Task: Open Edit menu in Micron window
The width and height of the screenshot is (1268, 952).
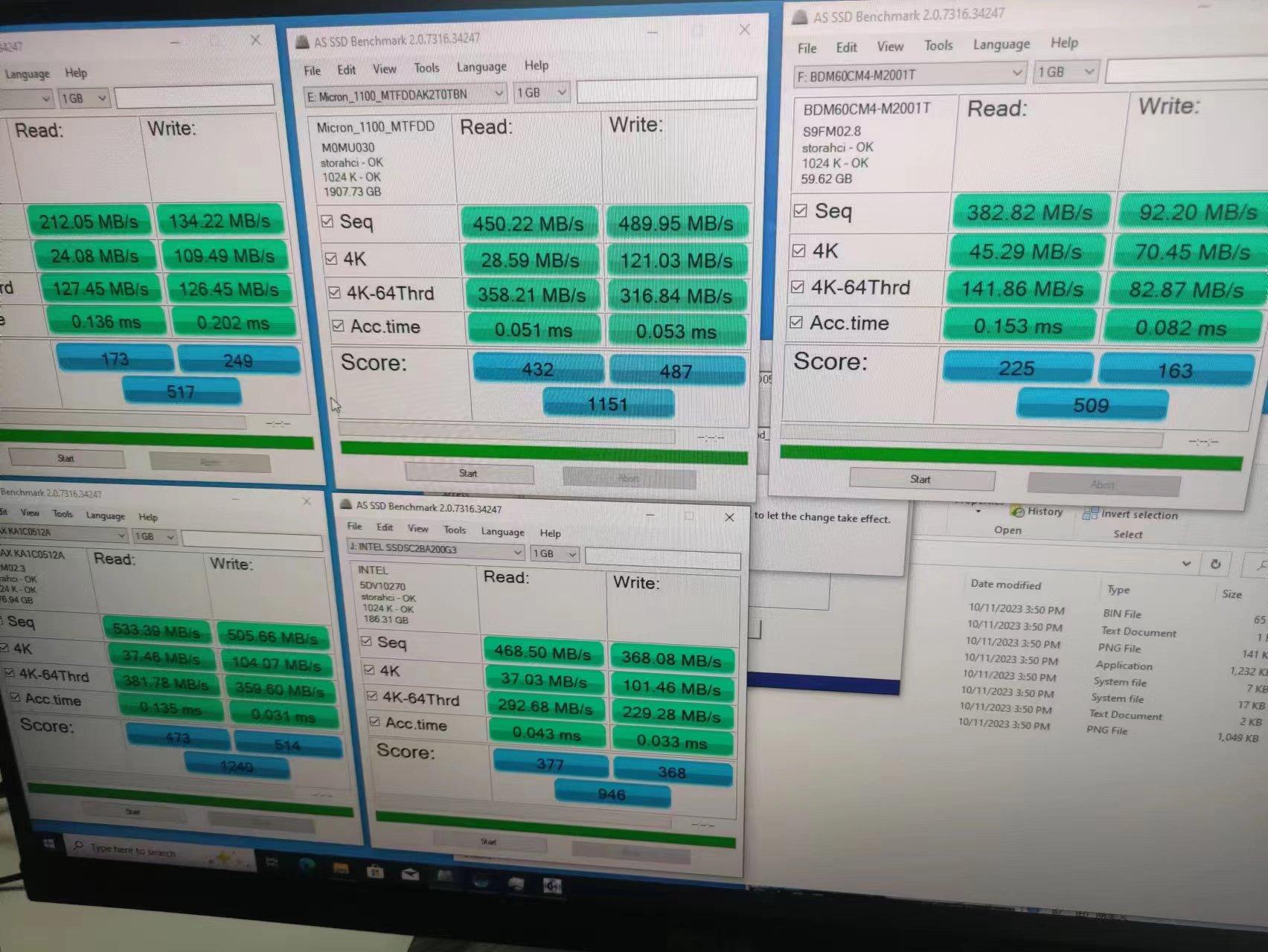Action: tap(347, 70)
